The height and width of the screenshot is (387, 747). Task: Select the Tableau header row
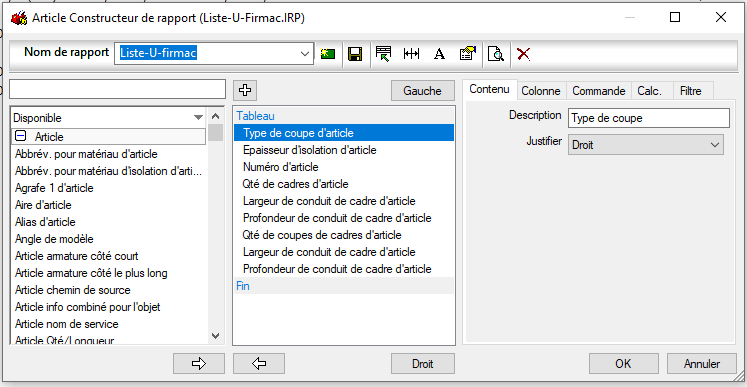point(344,116)
